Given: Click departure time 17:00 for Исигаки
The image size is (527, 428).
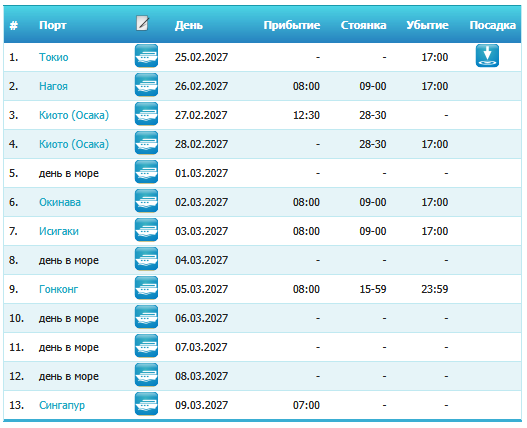Looking at the screenshot, I should (435, 231).
